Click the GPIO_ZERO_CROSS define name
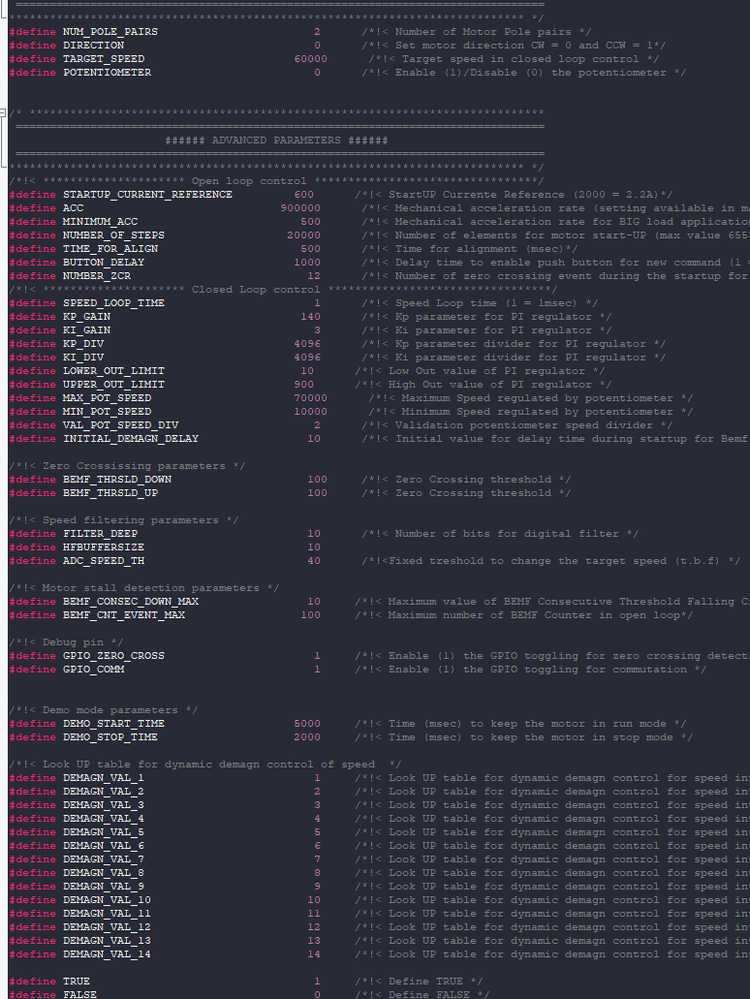 tap(113, 656)
